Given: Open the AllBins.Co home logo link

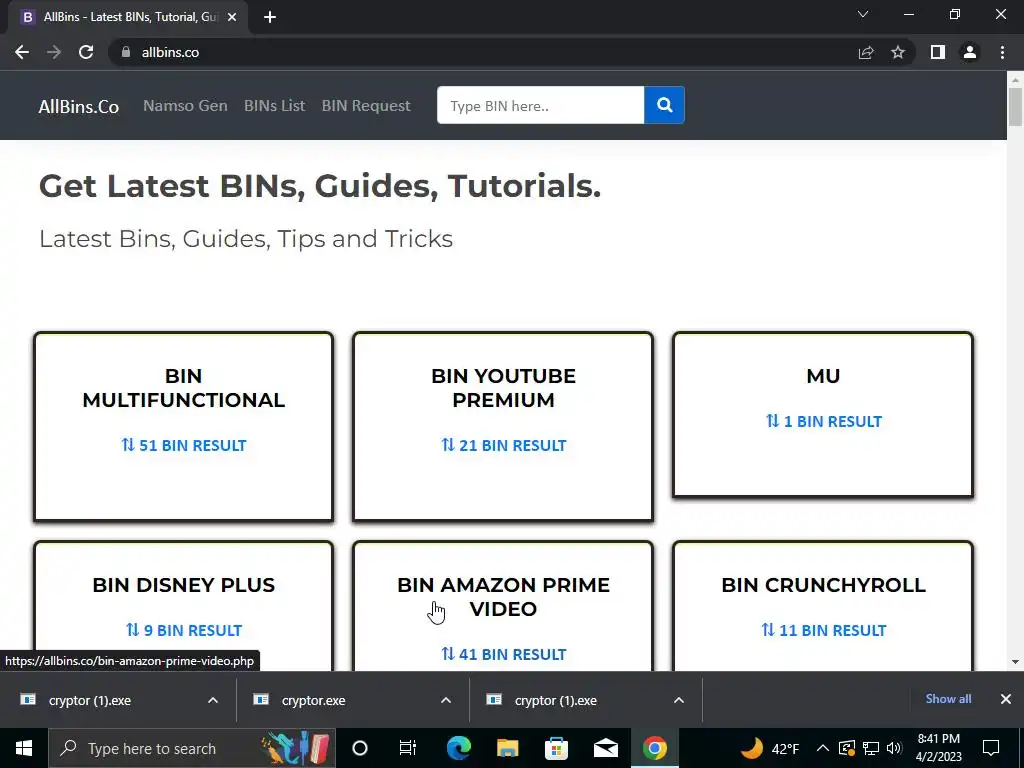Looking at the screenshot, I should (x=78, y=106).
